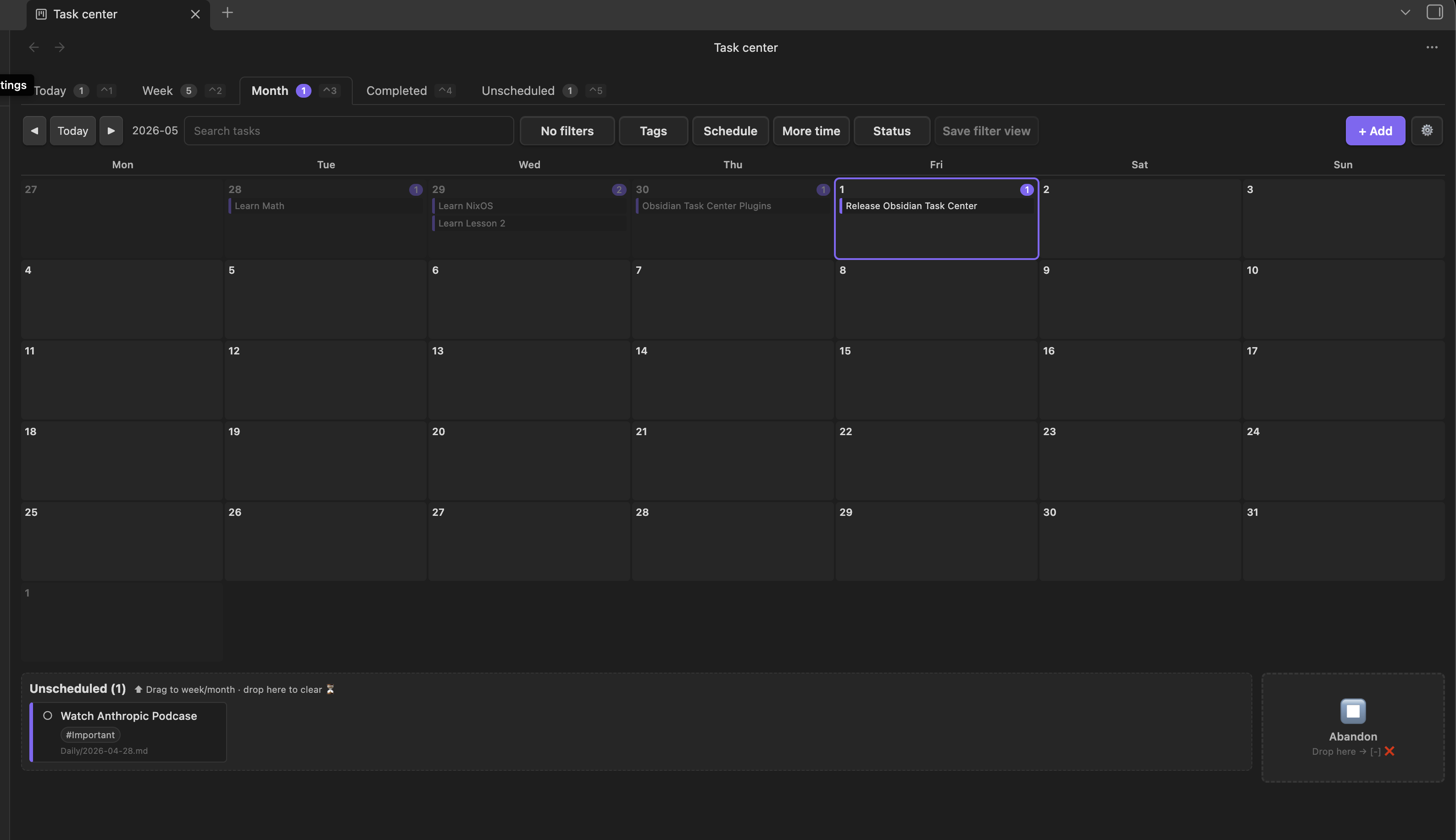Open the Learn NixOS task
Viewport: 1456px width, 840px height.
(x=529, y=206)
